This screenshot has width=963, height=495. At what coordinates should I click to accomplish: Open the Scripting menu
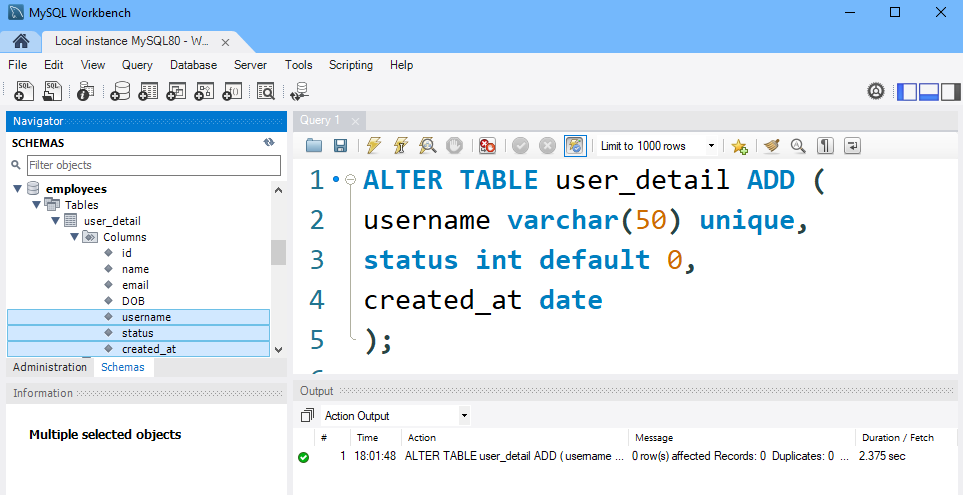[x=351, y=64]
